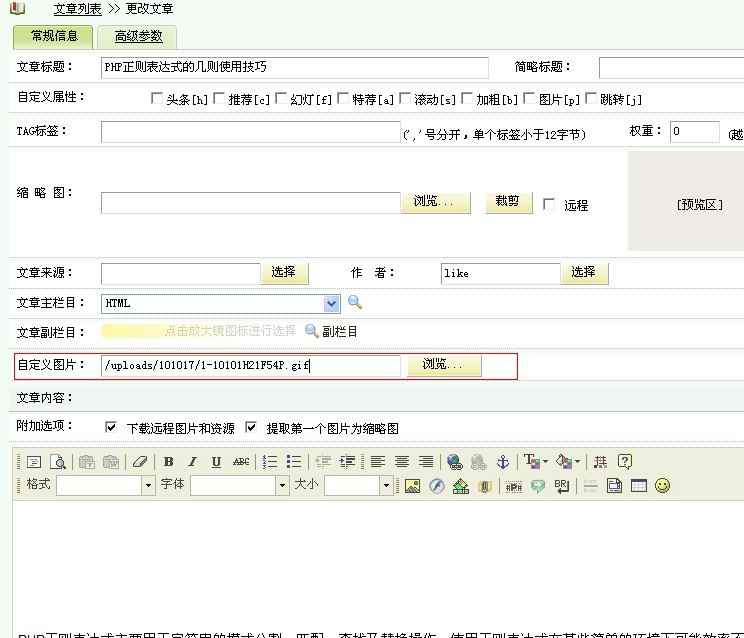
Task: Uncheck 提取第一个图片为缩略图 option
Action: coord(251,427)
